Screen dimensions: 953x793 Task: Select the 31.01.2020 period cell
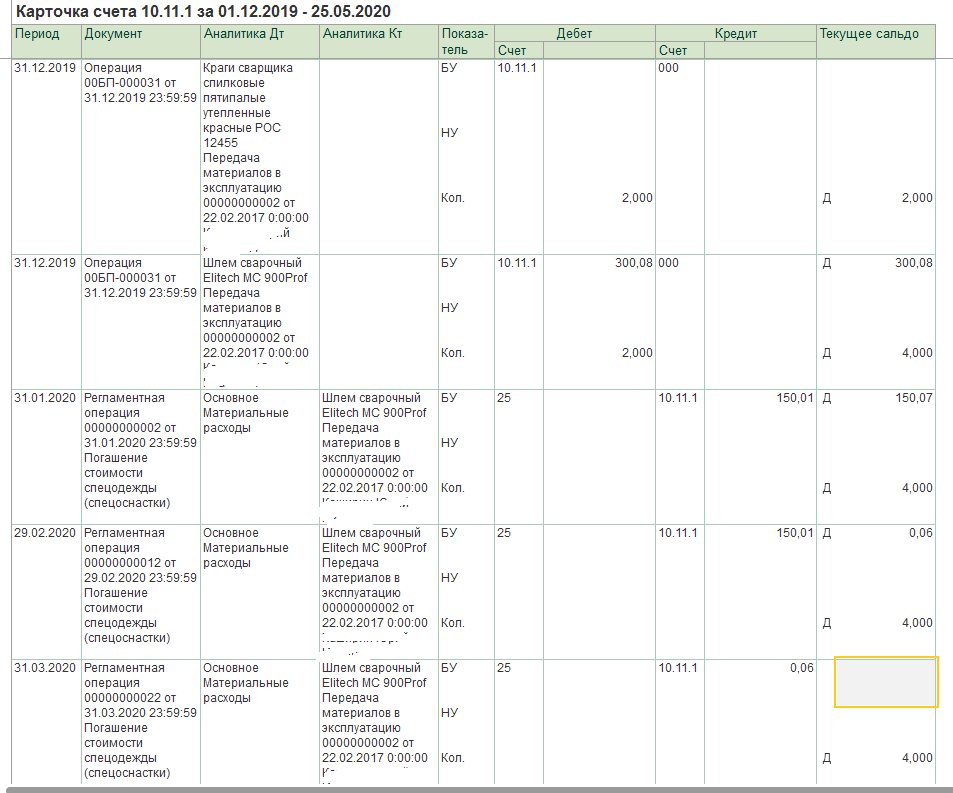pos(44,398)
